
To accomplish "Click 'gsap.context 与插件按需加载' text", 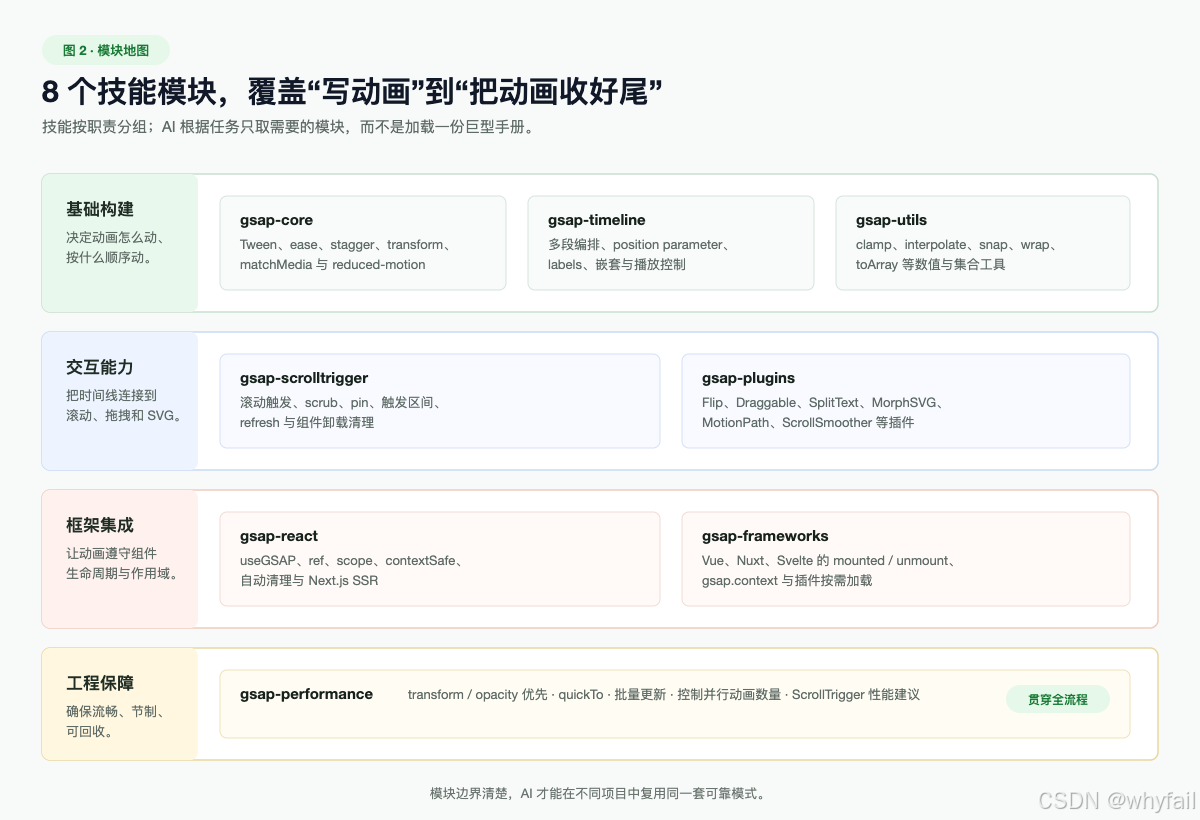I will [x=787, y=581].
